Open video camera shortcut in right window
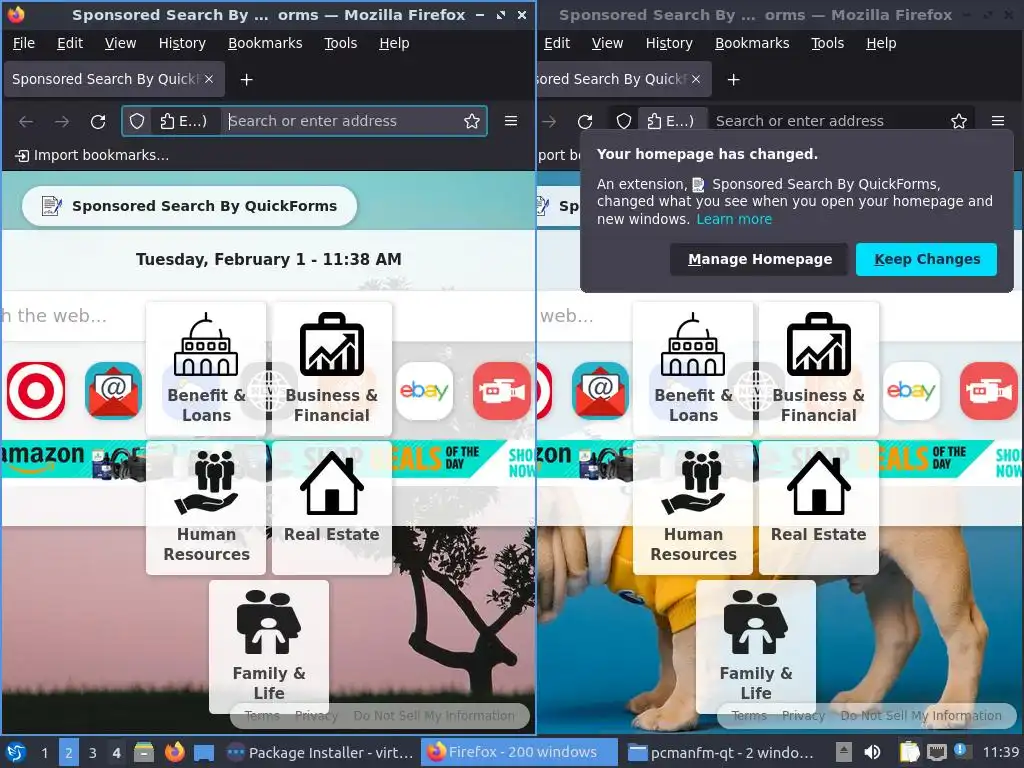The height and width of the screenshot is (768, 1024). click(989, 391)
